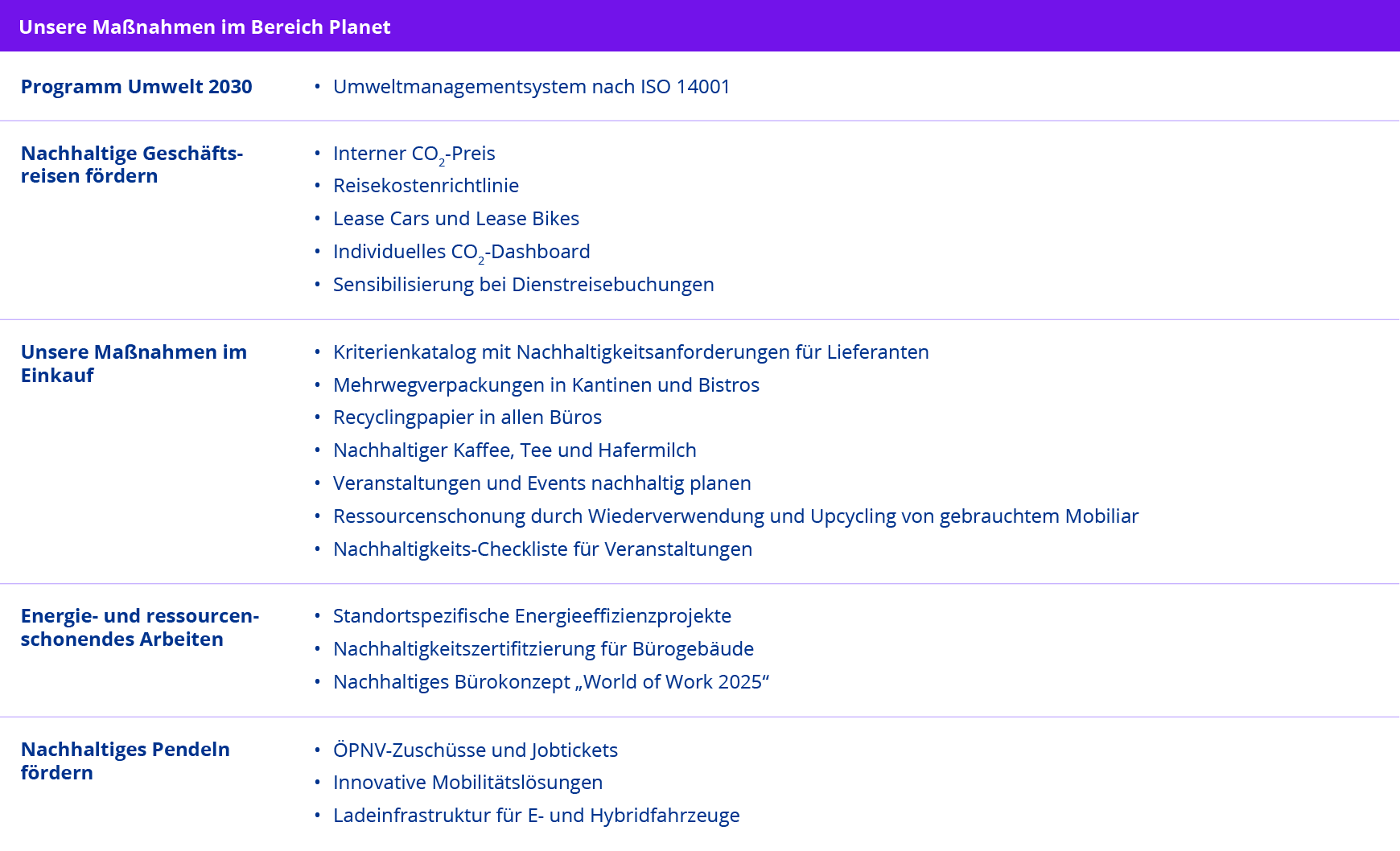This screenshot has height=851, width=1400.
Task: Select 'ÖPNV-Zuschüsse und Jobtickets' entry
Action: coord(475,750)
